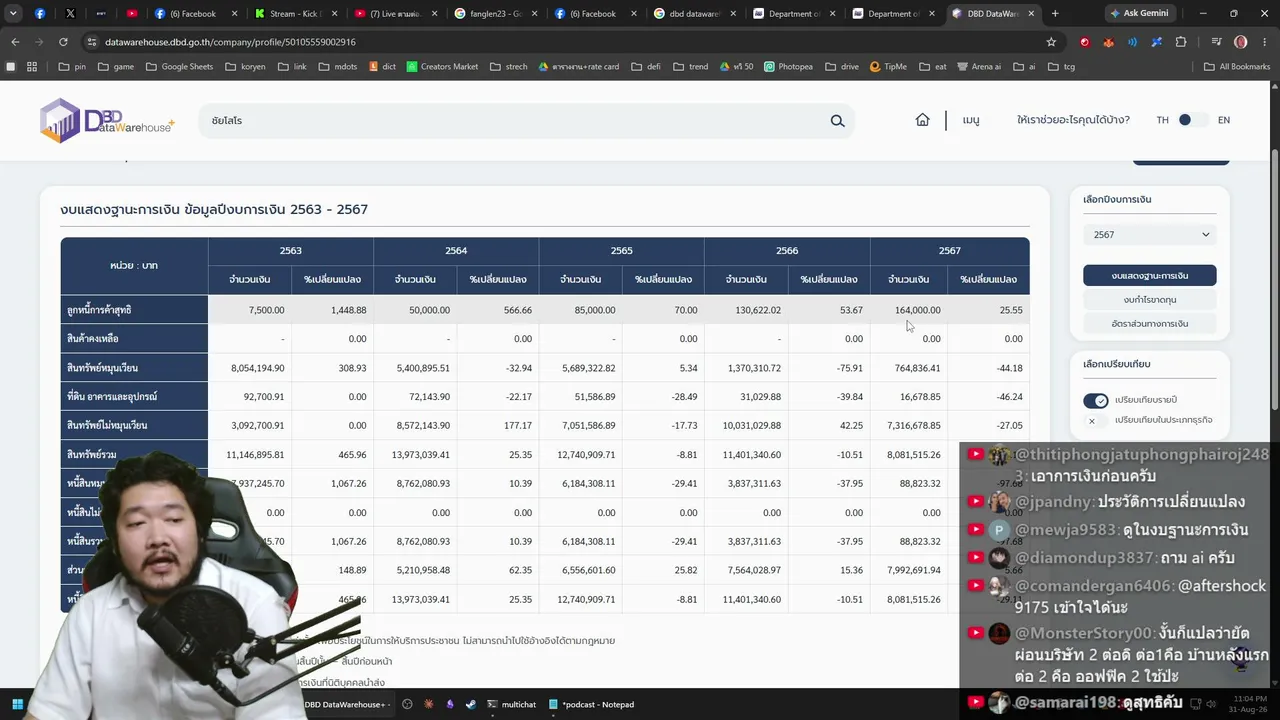The height and width of the screenshot is (720, 1280).
Task: Open the 'game' bookmark folder
Action: pos(116,67)
